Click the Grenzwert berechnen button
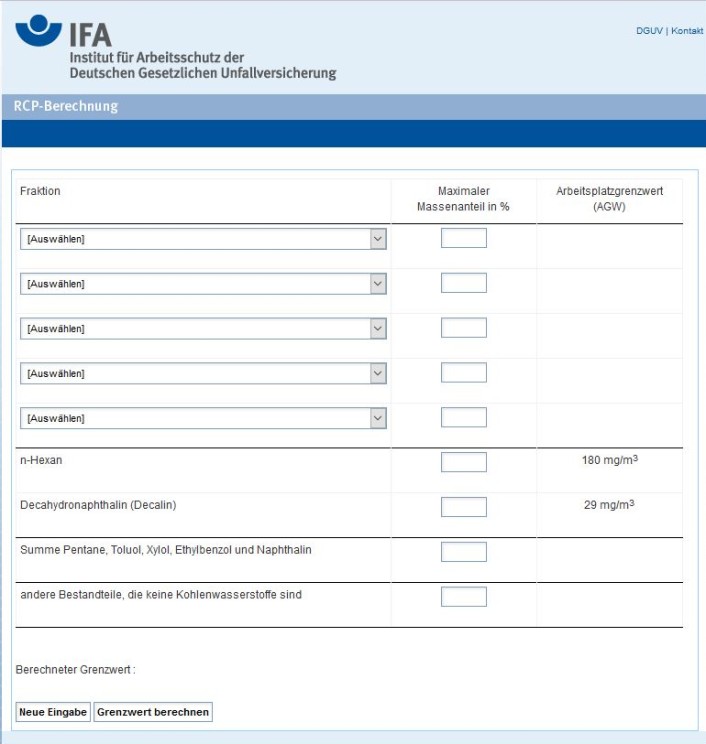Image resolution: width=706 pixels, height=744 pixels. [153, 712]
